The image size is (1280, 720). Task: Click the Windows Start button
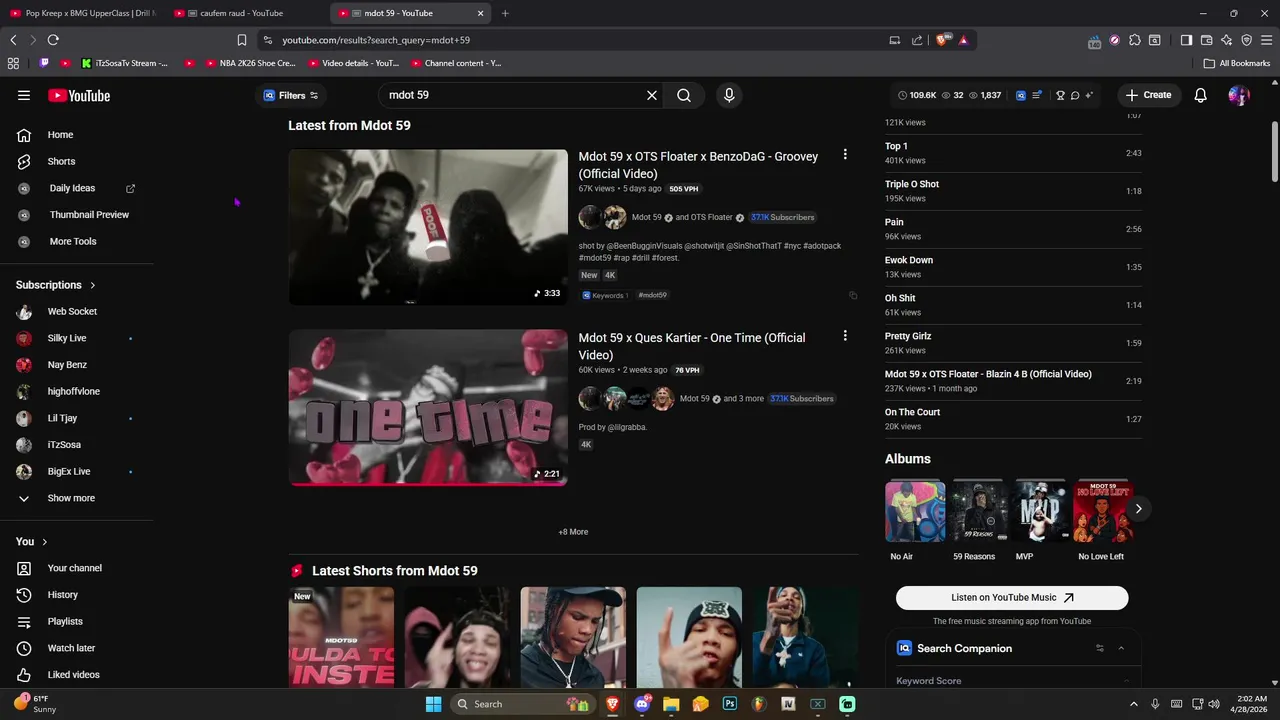click(433, 704)
